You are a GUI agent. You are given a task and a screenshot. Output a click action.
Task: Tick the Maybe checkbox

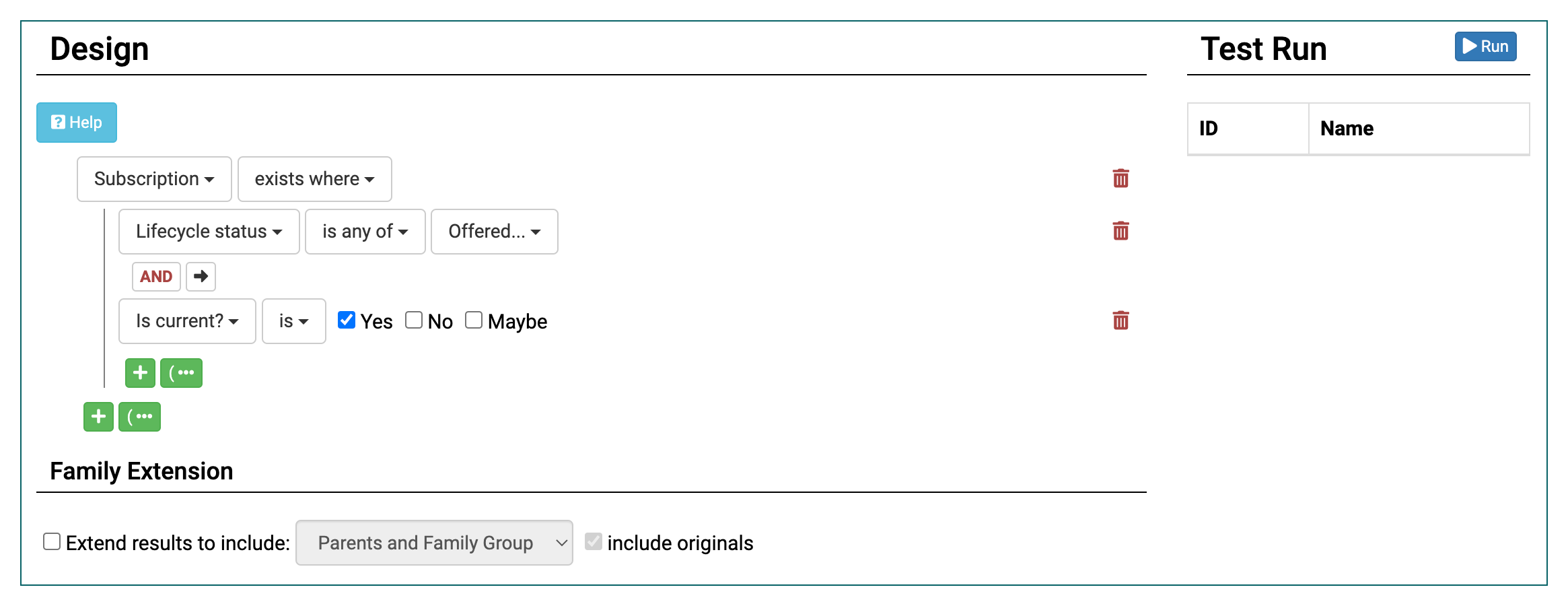[x=474, y=320]
